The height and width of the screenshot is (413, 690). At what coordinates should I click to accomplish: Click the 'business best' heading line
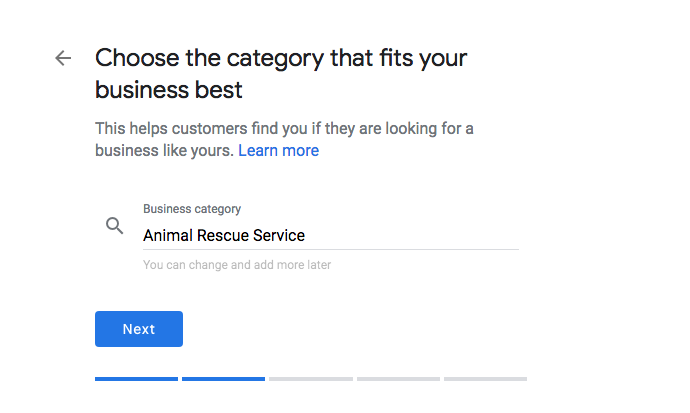coord(168,90)
